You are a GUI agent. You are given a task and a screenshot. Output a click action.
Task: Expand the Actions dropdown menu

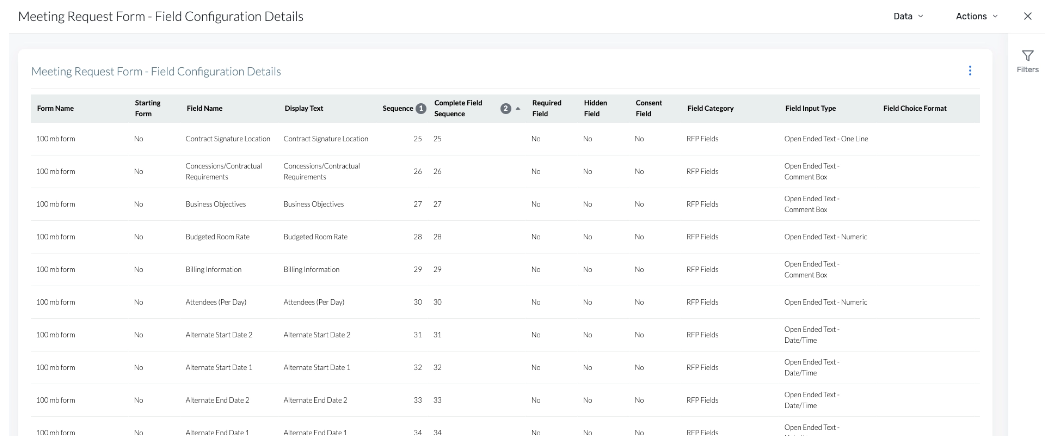[x=976, y=16]
